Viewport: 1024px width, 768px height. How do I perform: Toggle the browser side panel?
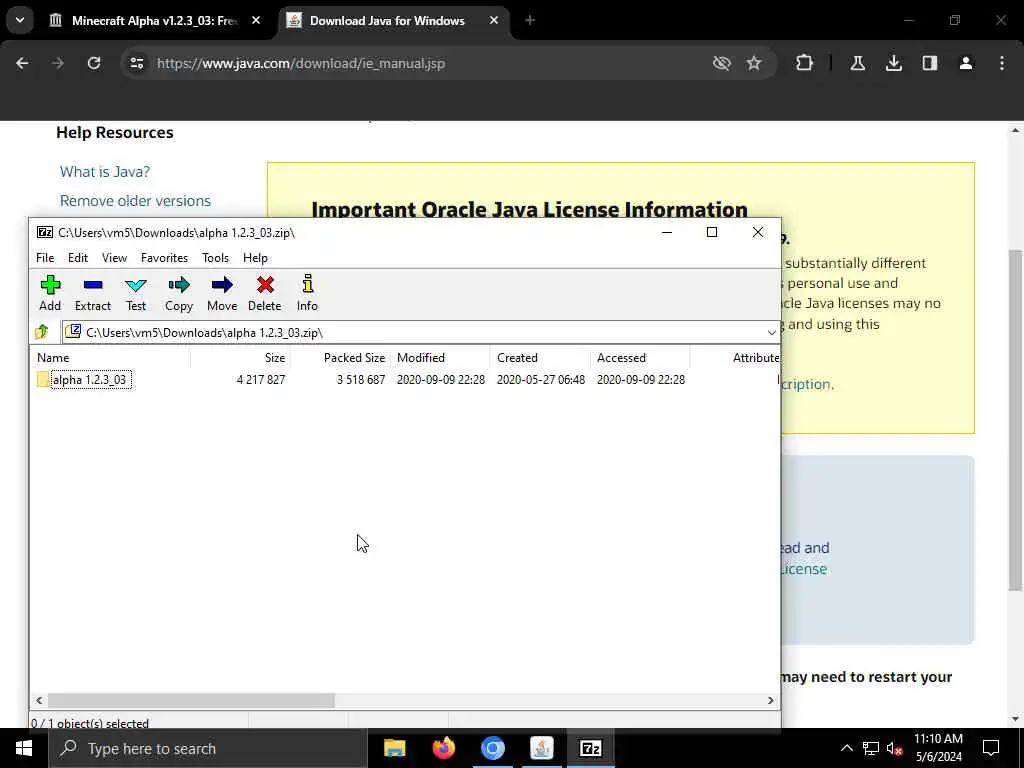point(929,63)
